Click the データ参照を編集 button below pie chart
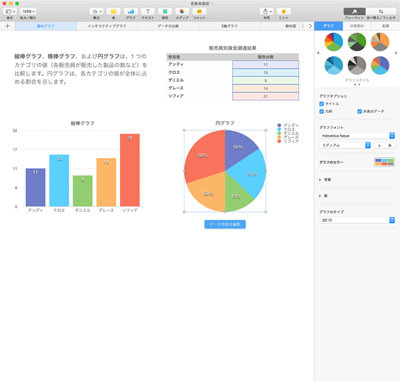Image resolution: width=400 pixels, height=381 pixels. 225,224
